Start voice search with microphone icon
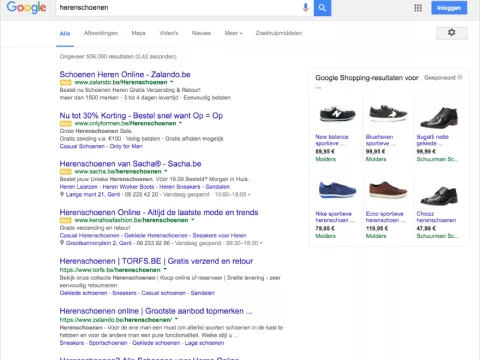 click(x=305, y=7)
